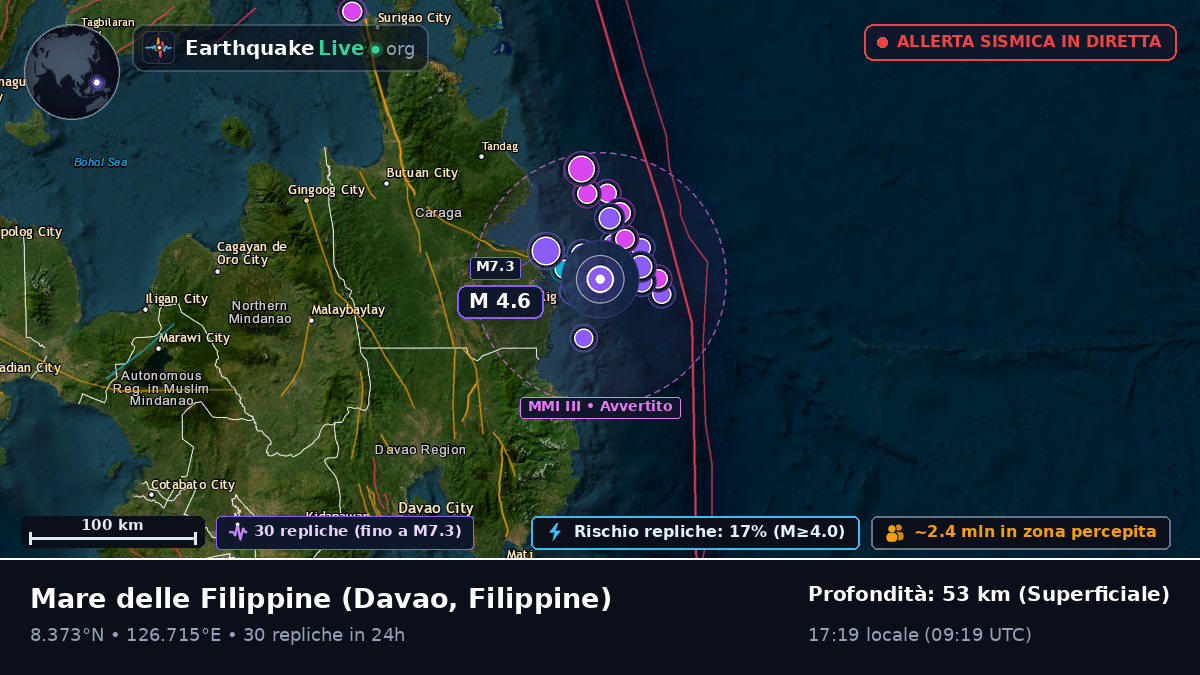Click the 17:19 locale (09:19 UTC) time
The width and height of the screenshot is (1200, 675).
(x=920, y=635)
